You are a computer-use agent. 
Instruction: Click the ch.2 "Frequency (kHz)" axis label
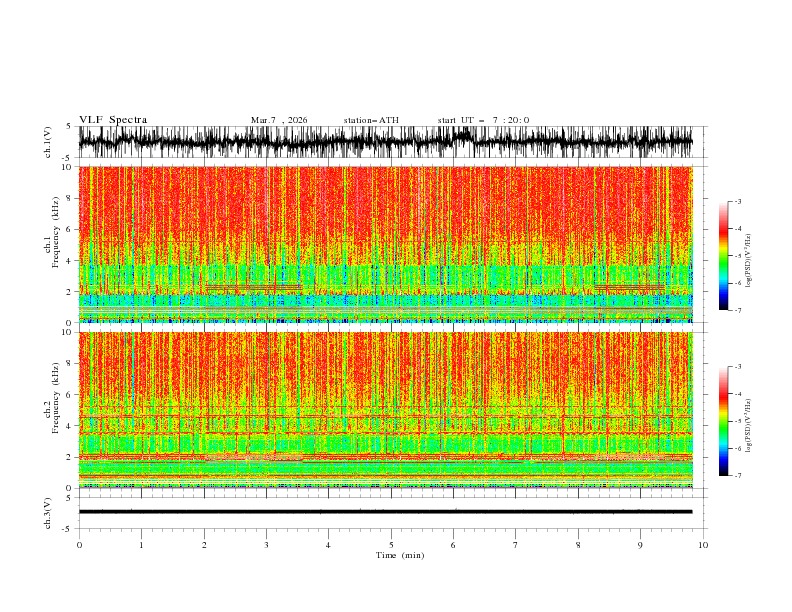tap(56, 398)
